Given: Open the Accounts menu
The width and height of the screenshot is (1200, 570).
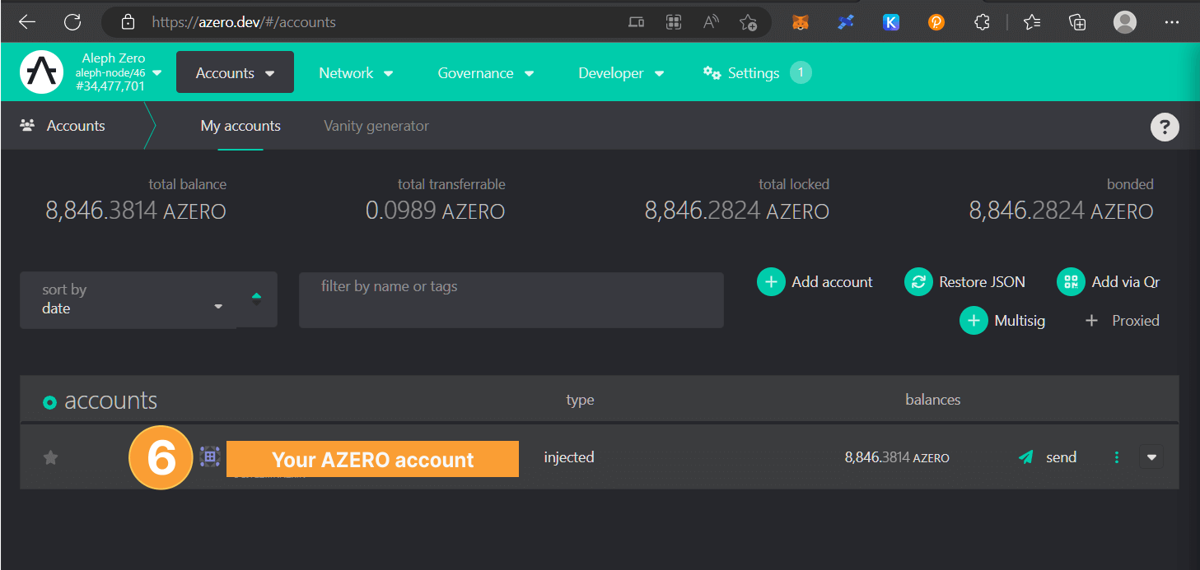Looking at the screenshot, I should point(235,72).
